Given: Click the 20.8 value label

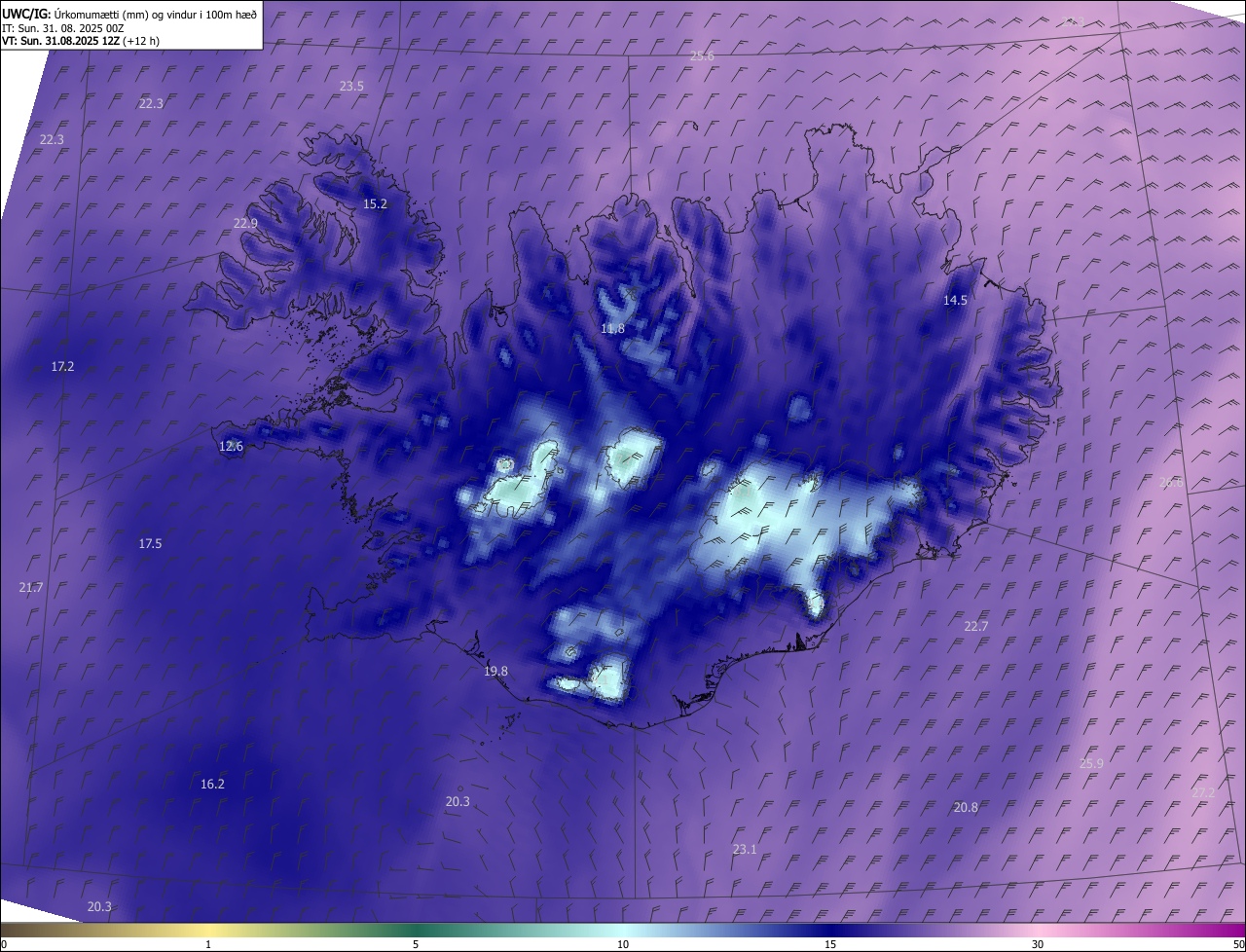Looking at the screenshot, I should coord(966,808).
